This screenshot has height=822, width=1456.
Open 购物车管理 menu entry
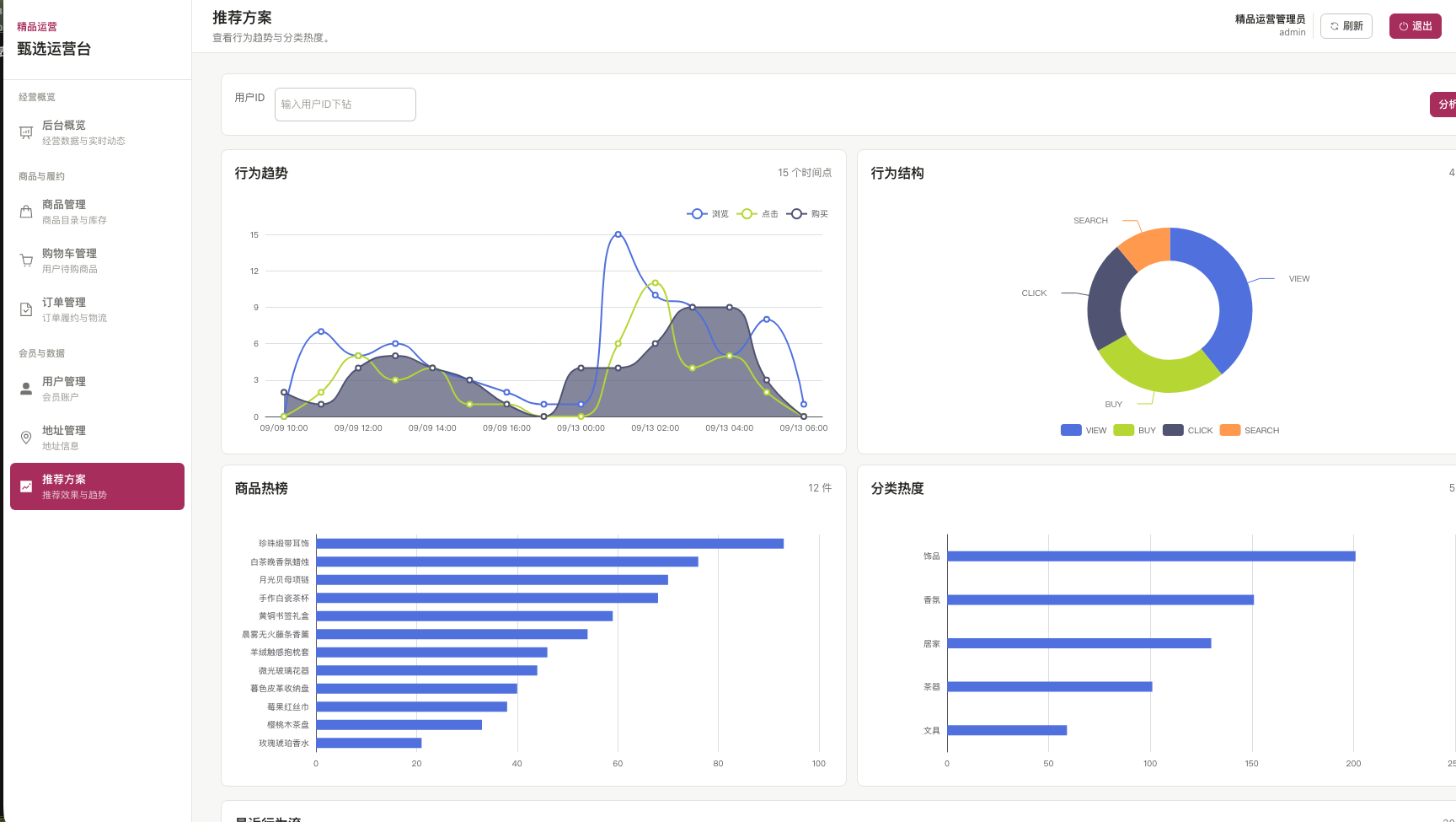(97, 261)
